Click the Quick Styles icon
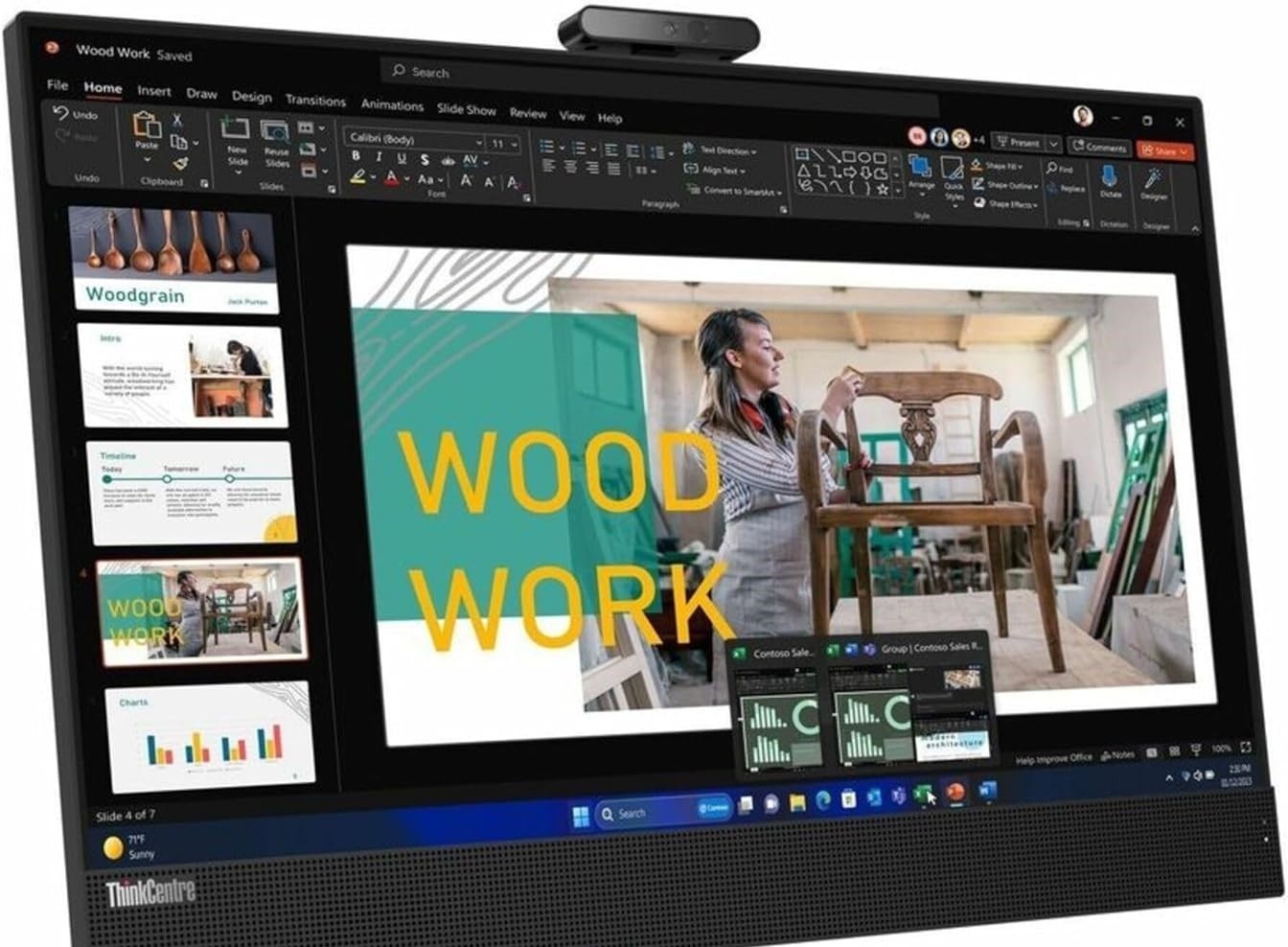This screenshot has width=1288, height=947. [x=953, y=170]
